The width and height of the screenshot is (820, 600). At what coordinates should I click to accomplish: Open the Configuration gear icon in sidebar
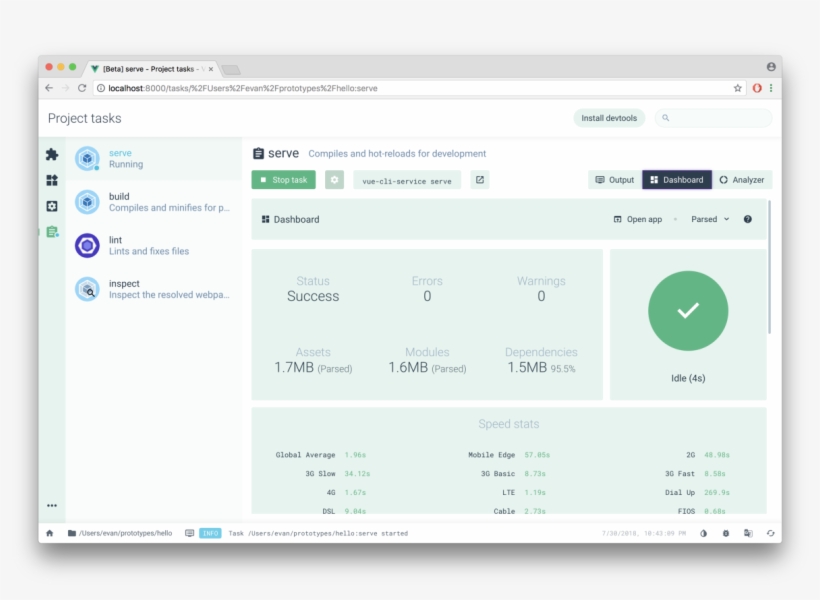coord(52,206)
